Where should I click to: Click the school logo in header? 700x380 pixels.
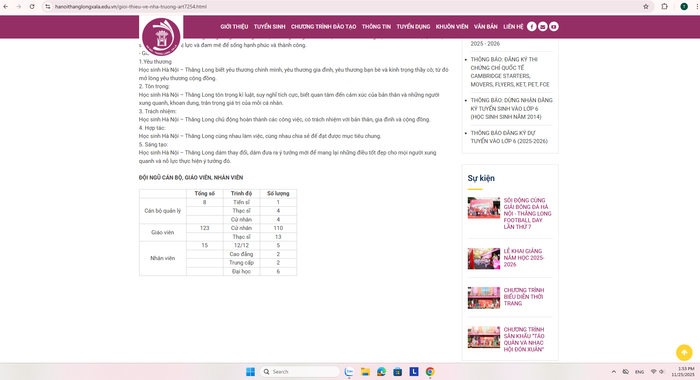coord(161,37)
